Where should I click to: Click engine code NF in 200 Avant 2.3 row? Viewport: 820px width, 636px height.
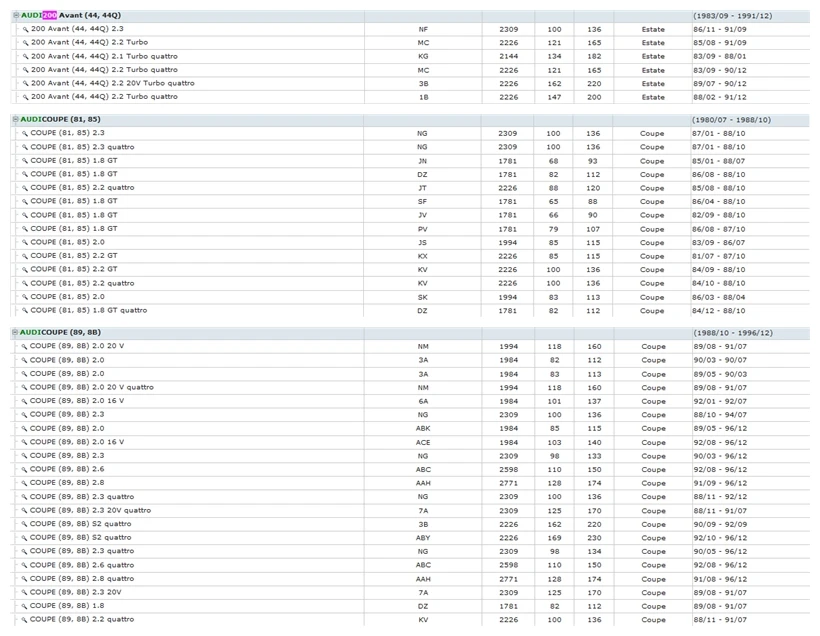point(423,30)
